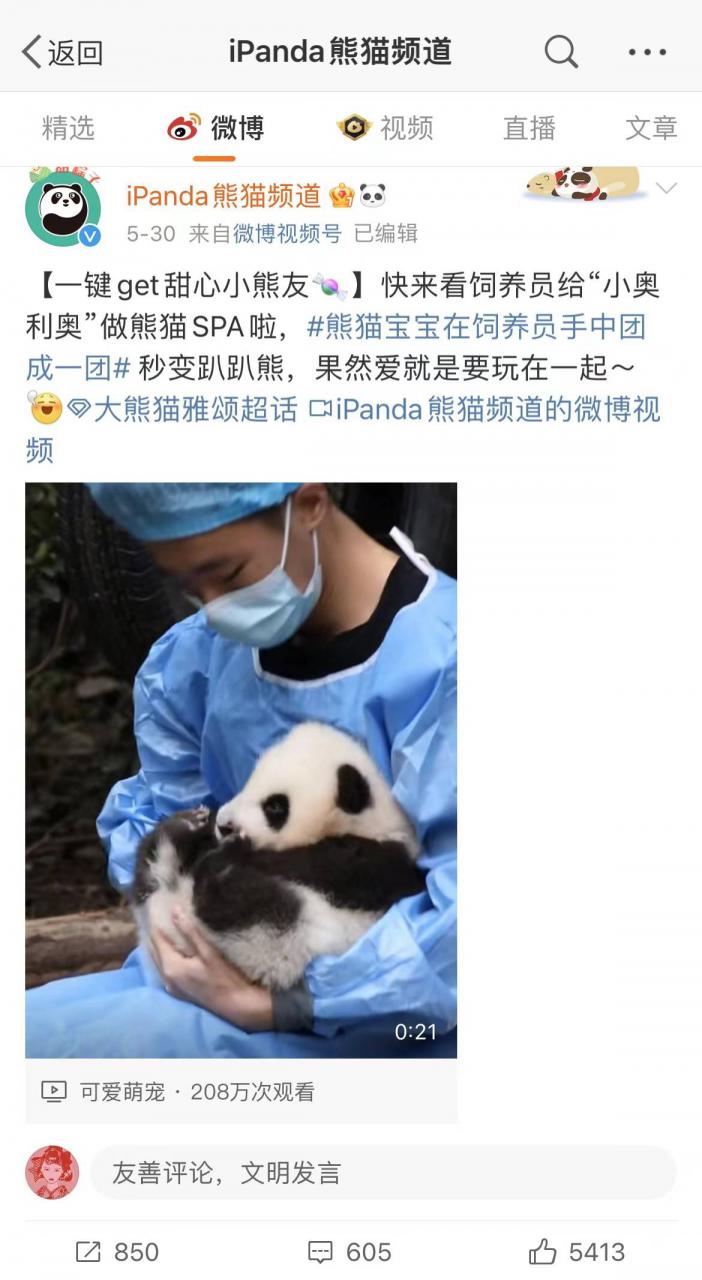
Task: Tap the repost icon showing 850
Action: coord(89,1252)
